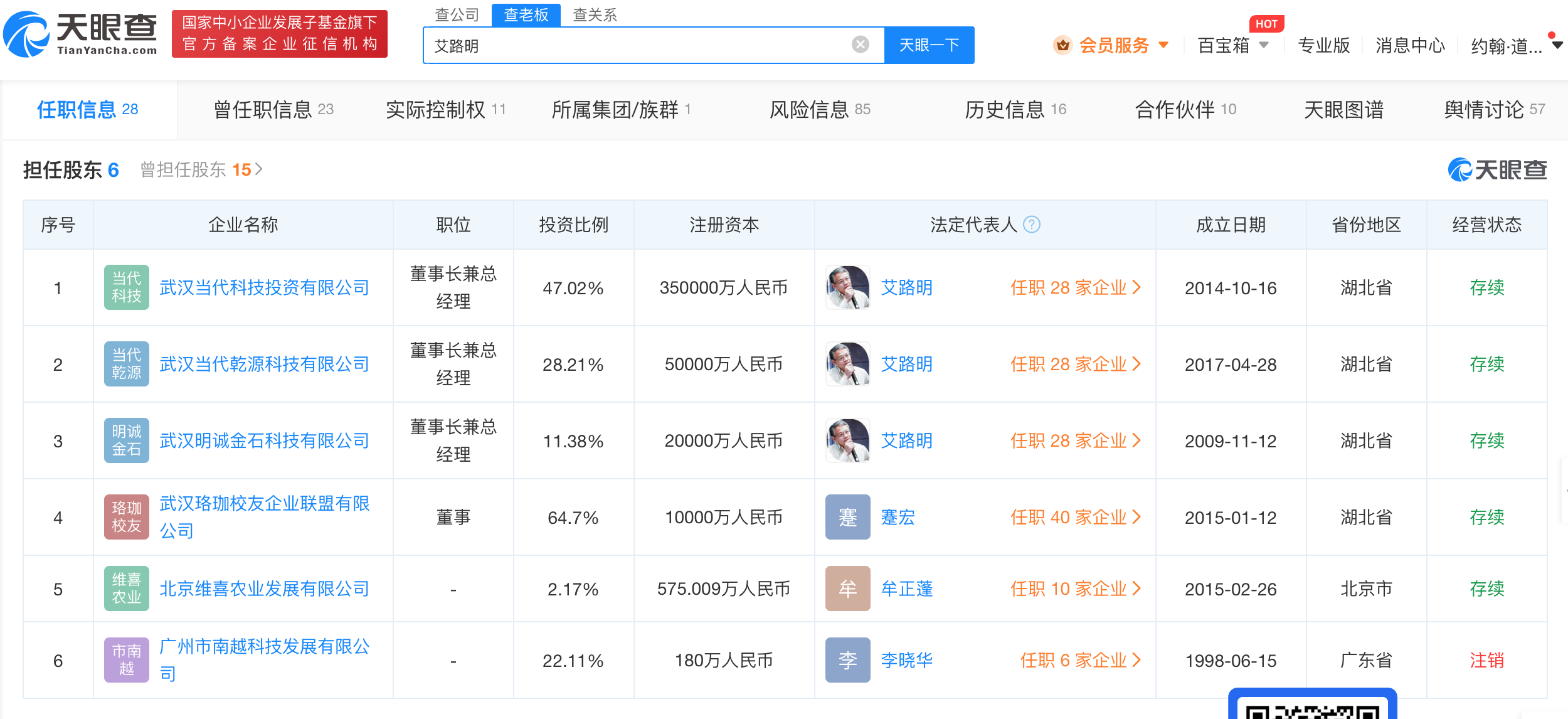This screenshot has height=719, width=1568.
Task: Open 艾路明's photo thumbnail in row 1
Action: click(x=847, y=287)
